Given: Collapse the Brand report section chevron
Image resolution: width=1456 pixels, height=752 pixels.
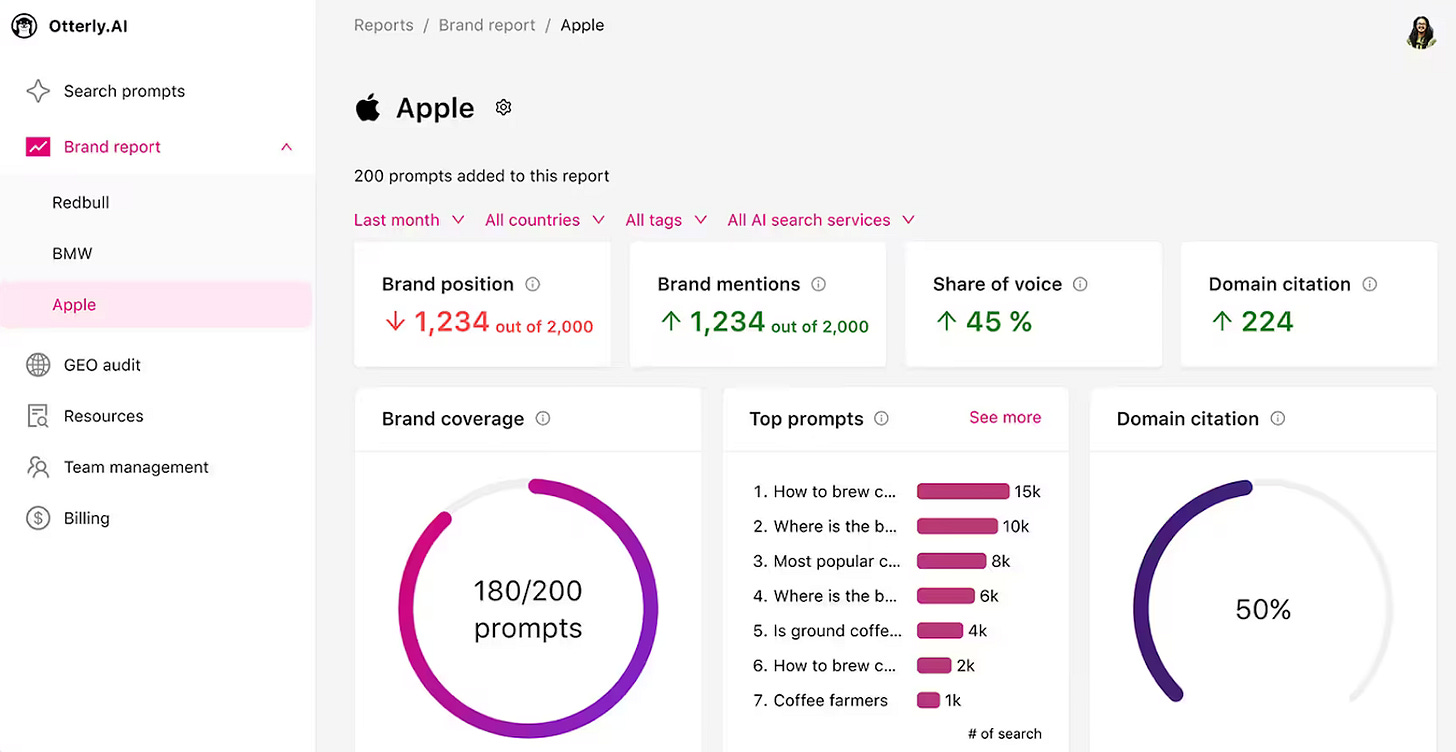Looking at the screenshot, I should pyautogui.click(x=286, y=146).
